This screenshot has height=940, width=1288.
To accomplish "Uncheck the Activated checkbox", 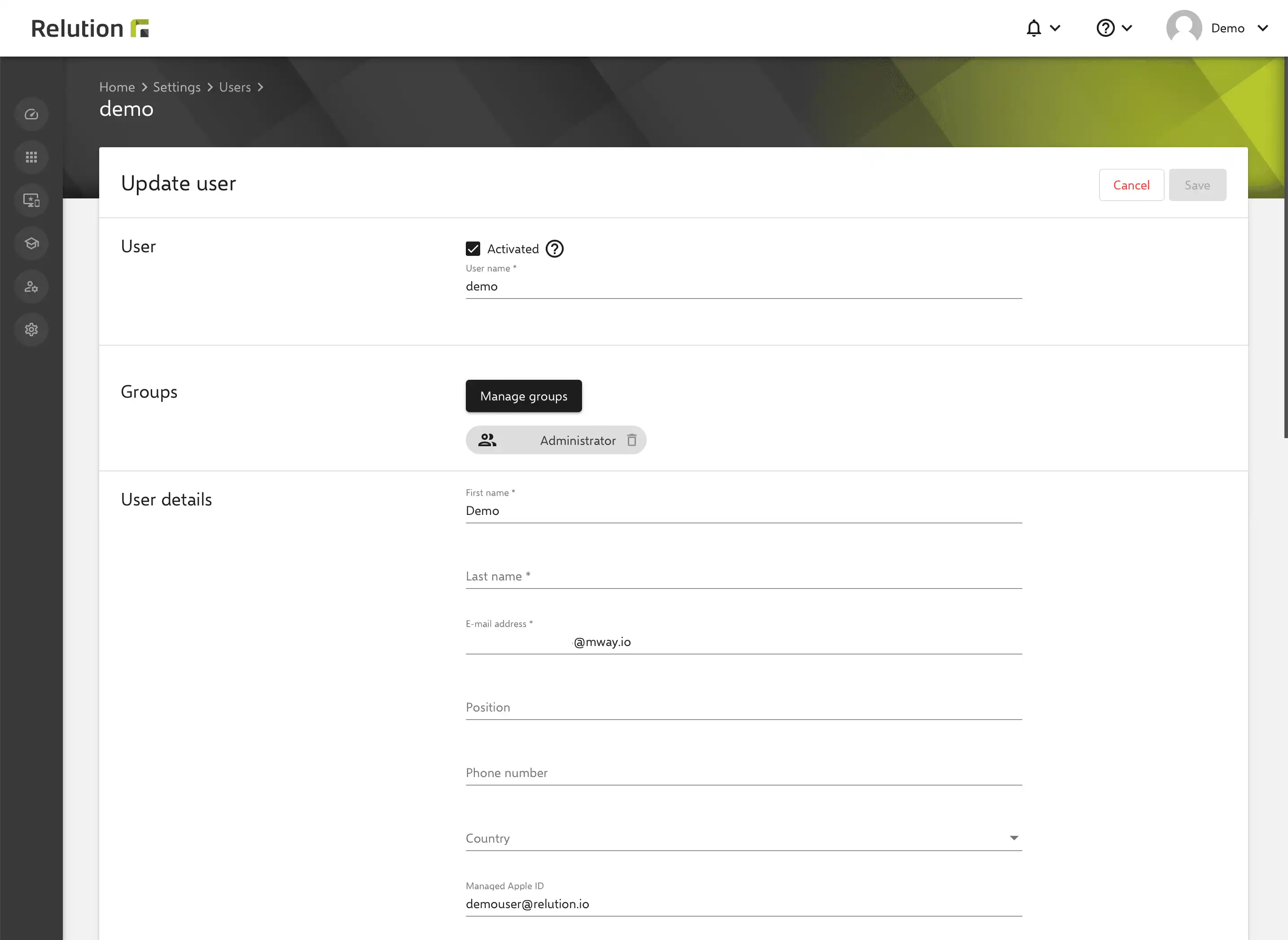I will click(x=473, y=249).
